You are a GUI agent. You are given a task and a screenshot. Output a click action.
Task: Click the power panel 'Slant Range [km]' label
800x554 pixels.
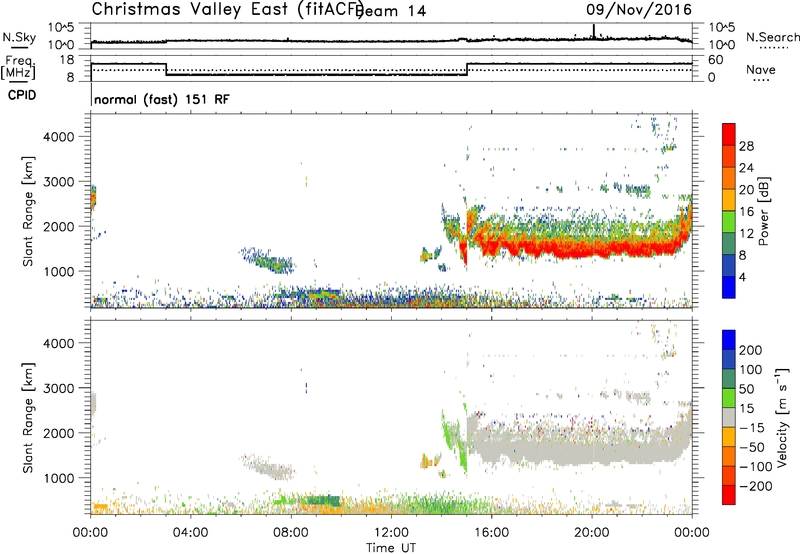[x=28, y=211]
